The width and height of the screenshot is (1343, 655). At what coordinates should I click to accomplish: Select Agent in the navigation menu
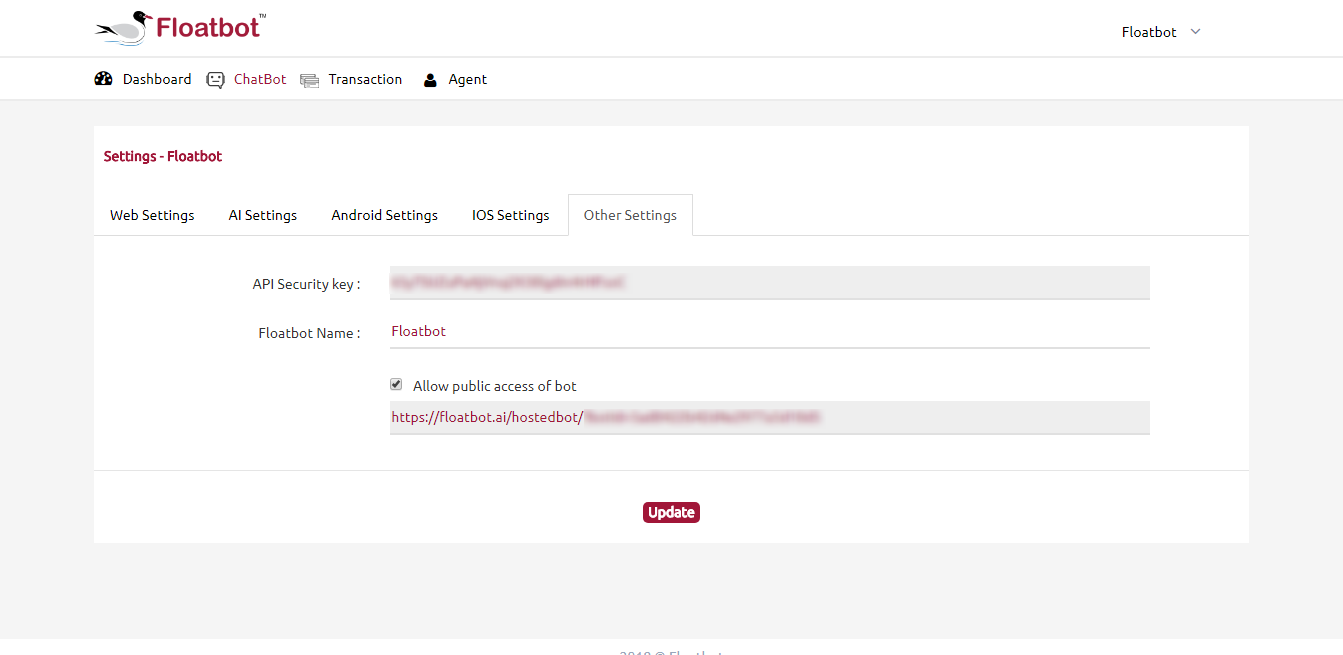tap(466, 79)
